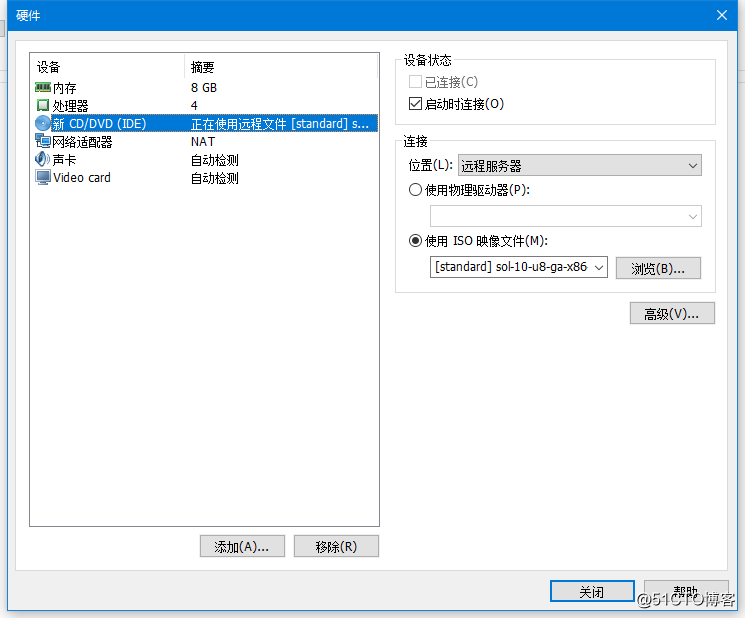Screen dimensions: 745x618
Task: Select the Video card row text
Action: click(x=82, y=178)
